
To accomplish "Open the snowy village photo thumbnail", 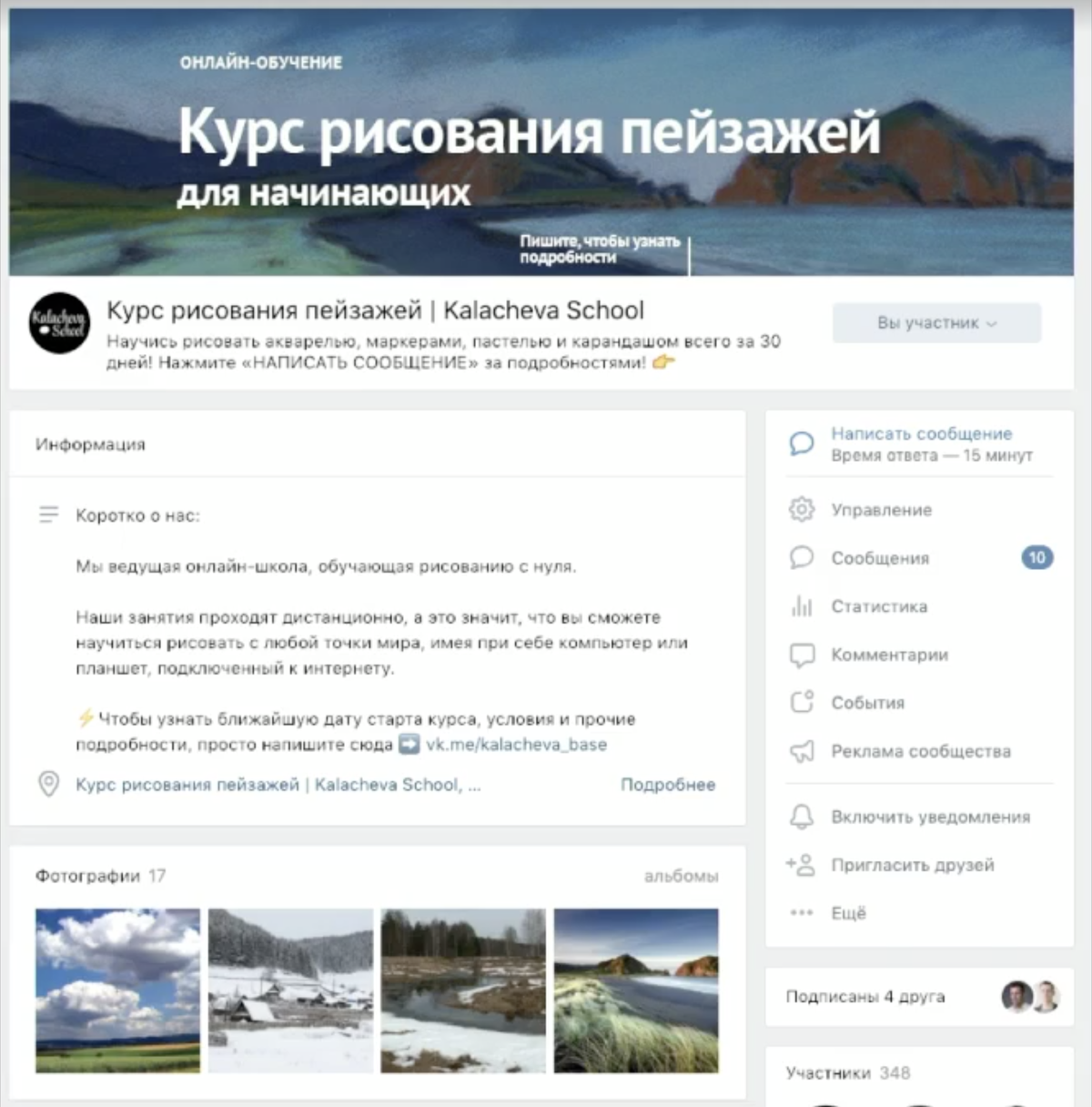I will [x=290, y=990].
